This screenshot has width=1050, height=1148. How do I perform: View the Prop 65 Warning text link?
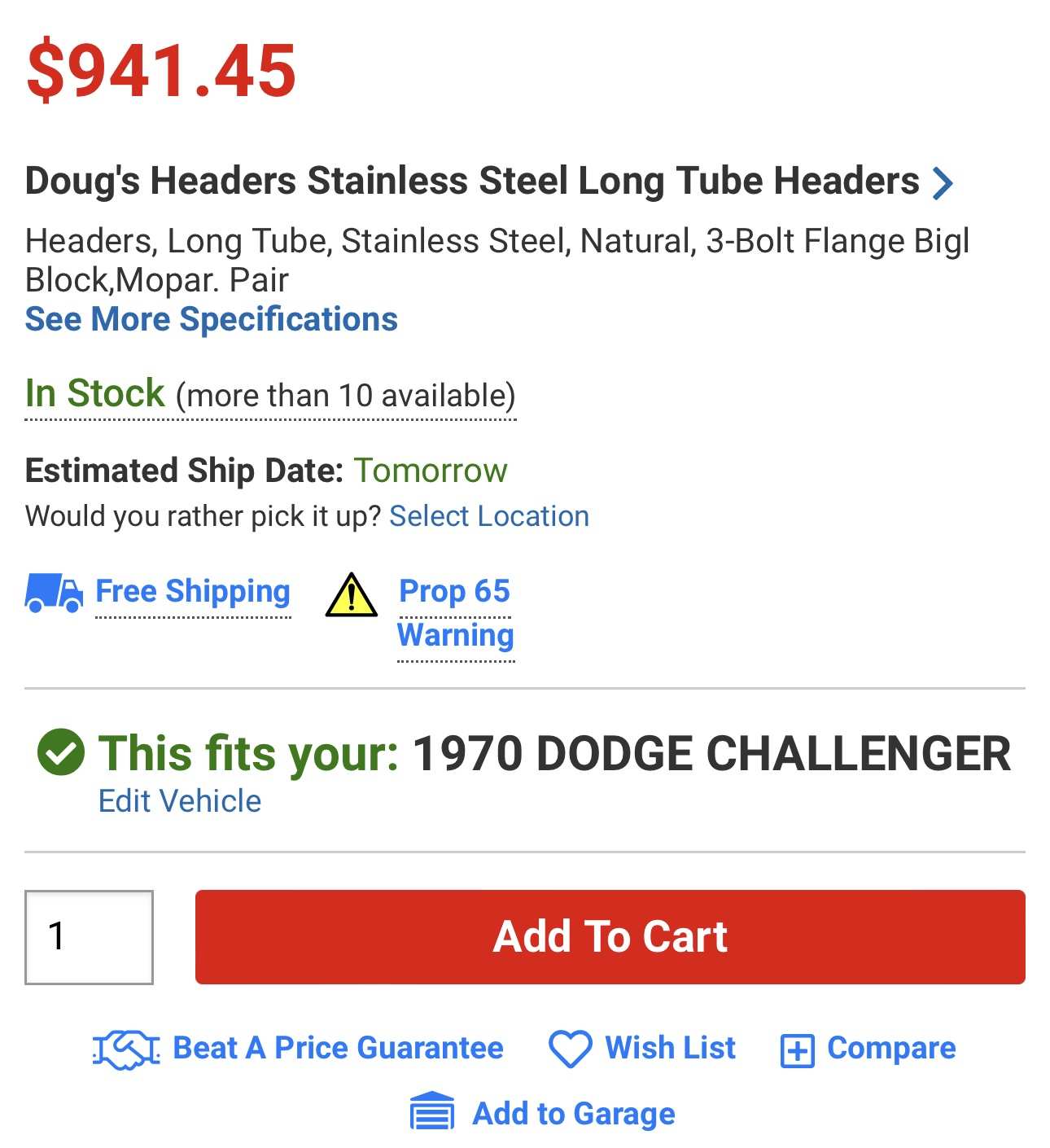click(x=455, y=612)
